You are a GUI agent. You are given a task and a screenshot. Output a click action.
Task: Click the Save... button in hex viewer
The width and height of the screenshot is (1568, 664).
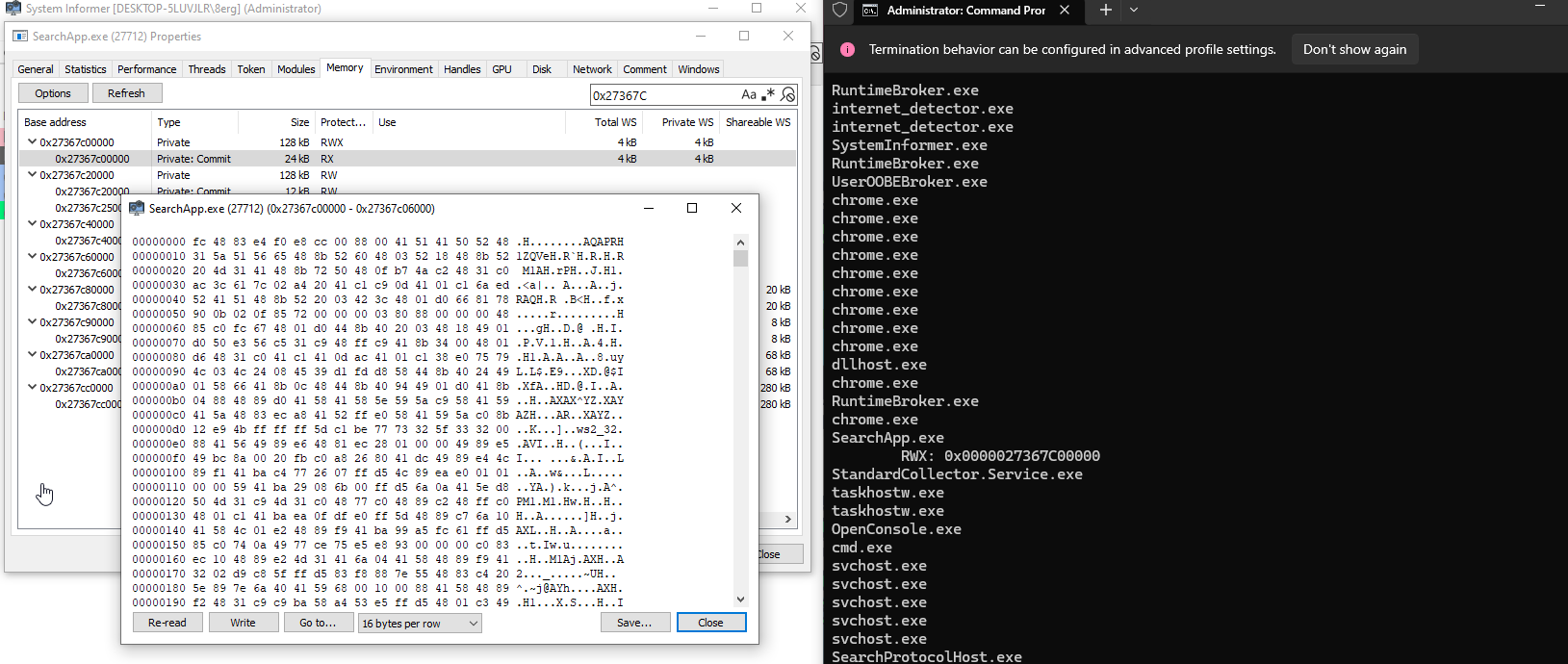coord(634,623)
